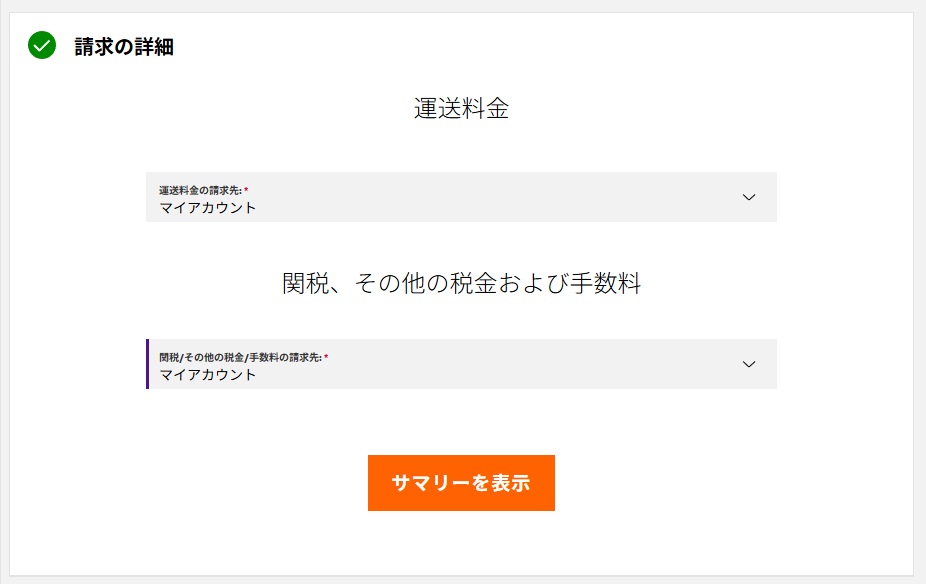The width and height of the screenshot is (926, 584).
Task: Click the red asterisk after 関税/その他の税金/手数料の請求先
Action: 326,356
